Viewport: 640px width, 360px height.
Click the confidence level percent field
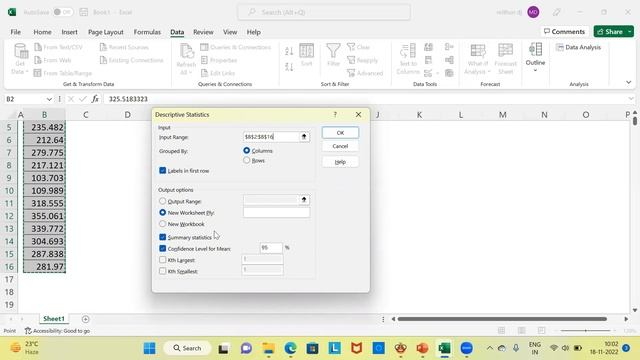[x=271, y=248]
